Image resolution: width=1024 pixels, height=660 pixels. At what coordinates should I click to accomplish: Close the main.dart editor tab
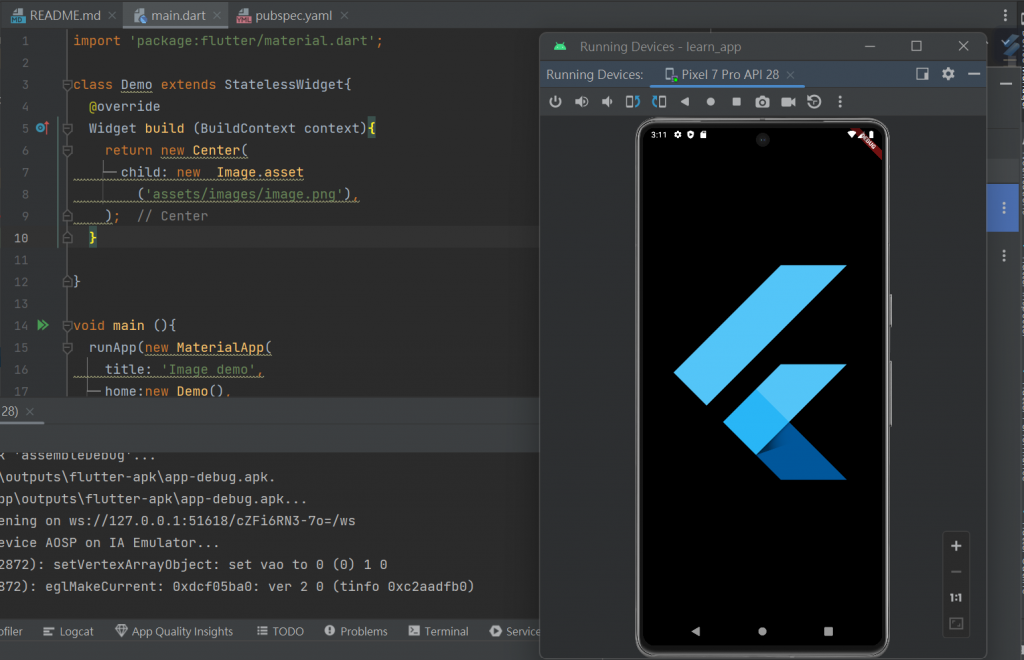click(x=217, y=15)
